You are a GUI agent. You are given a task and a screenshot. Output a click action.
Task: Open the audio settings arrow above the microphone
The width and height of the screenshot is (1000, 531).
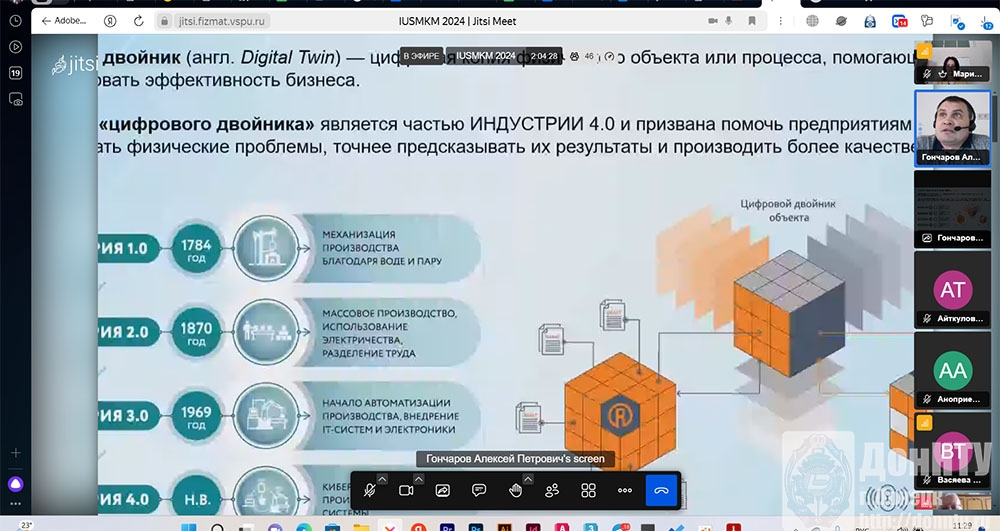(x=381, y=479)
